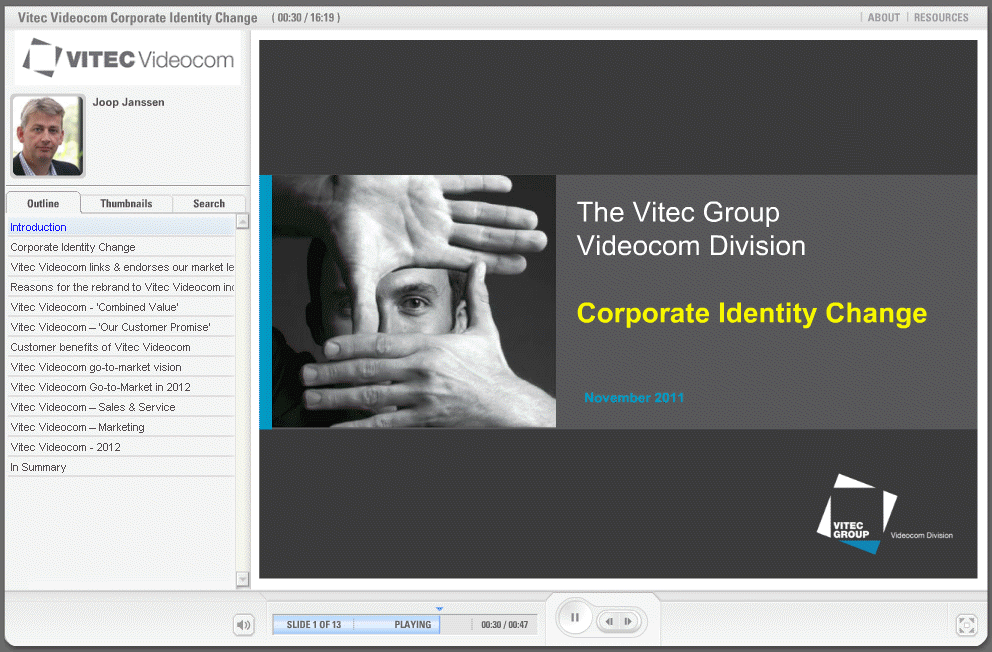
Task: Click Joop Janssen's presenter photo
Action: 47,136
